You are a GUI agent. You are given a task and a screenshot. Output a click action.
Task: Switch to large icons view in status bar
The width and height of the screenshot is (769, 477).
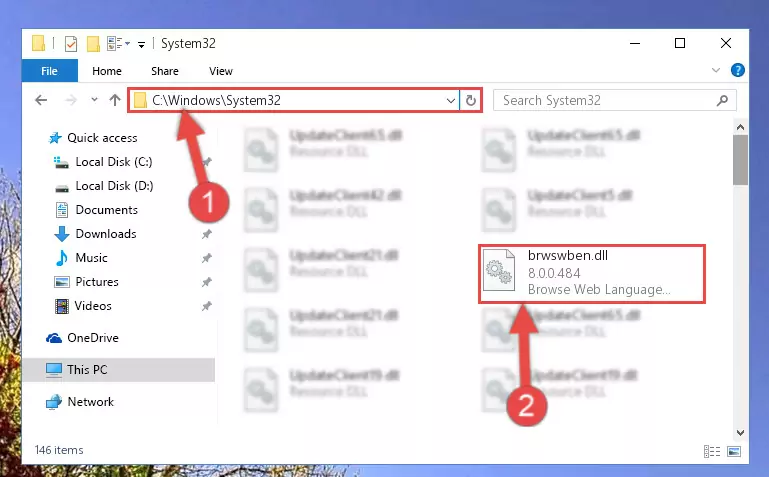(x=734, y=451)
